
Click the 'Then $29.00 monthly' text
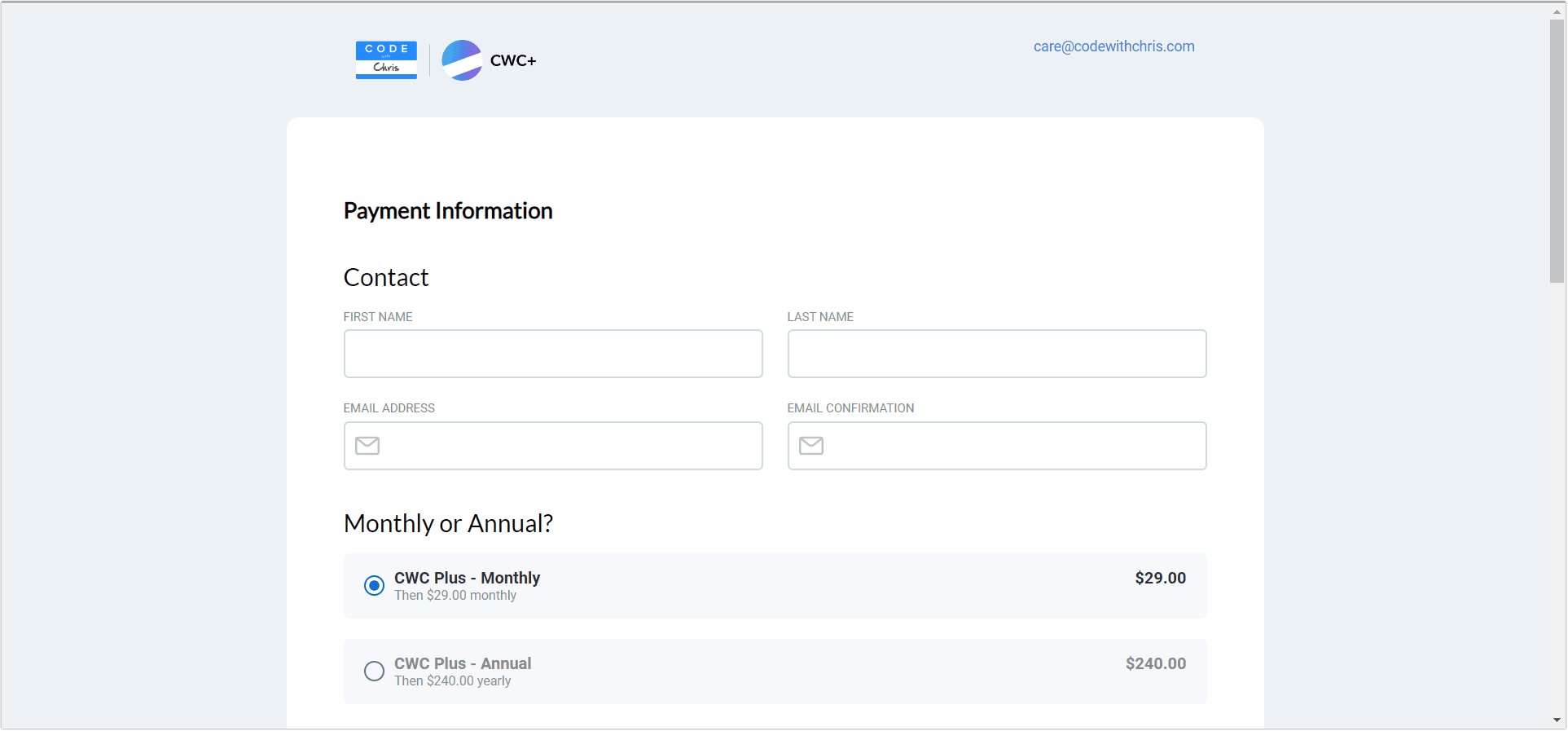pos(455,596)
